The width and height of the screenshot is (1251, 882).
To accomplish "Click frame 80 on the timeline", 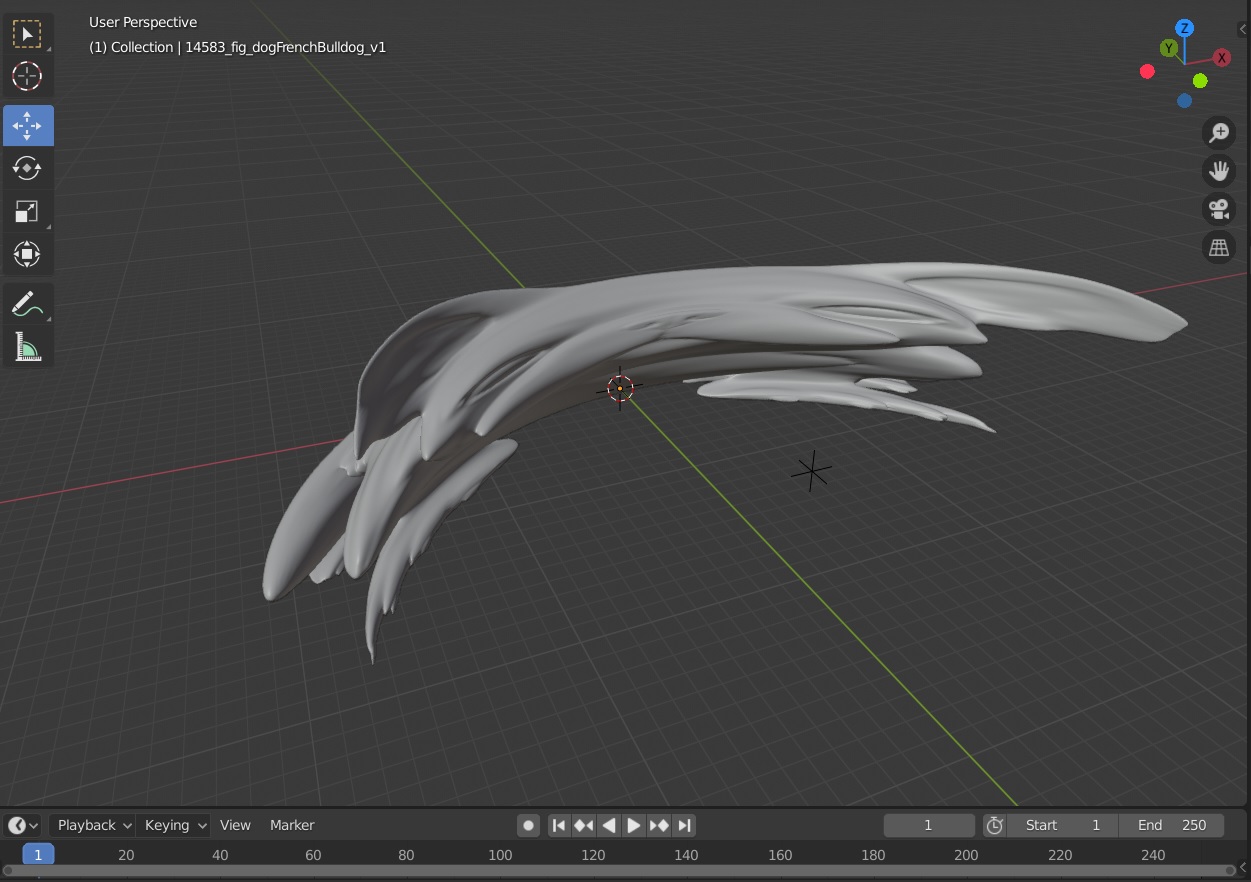I will pos(406,854).
